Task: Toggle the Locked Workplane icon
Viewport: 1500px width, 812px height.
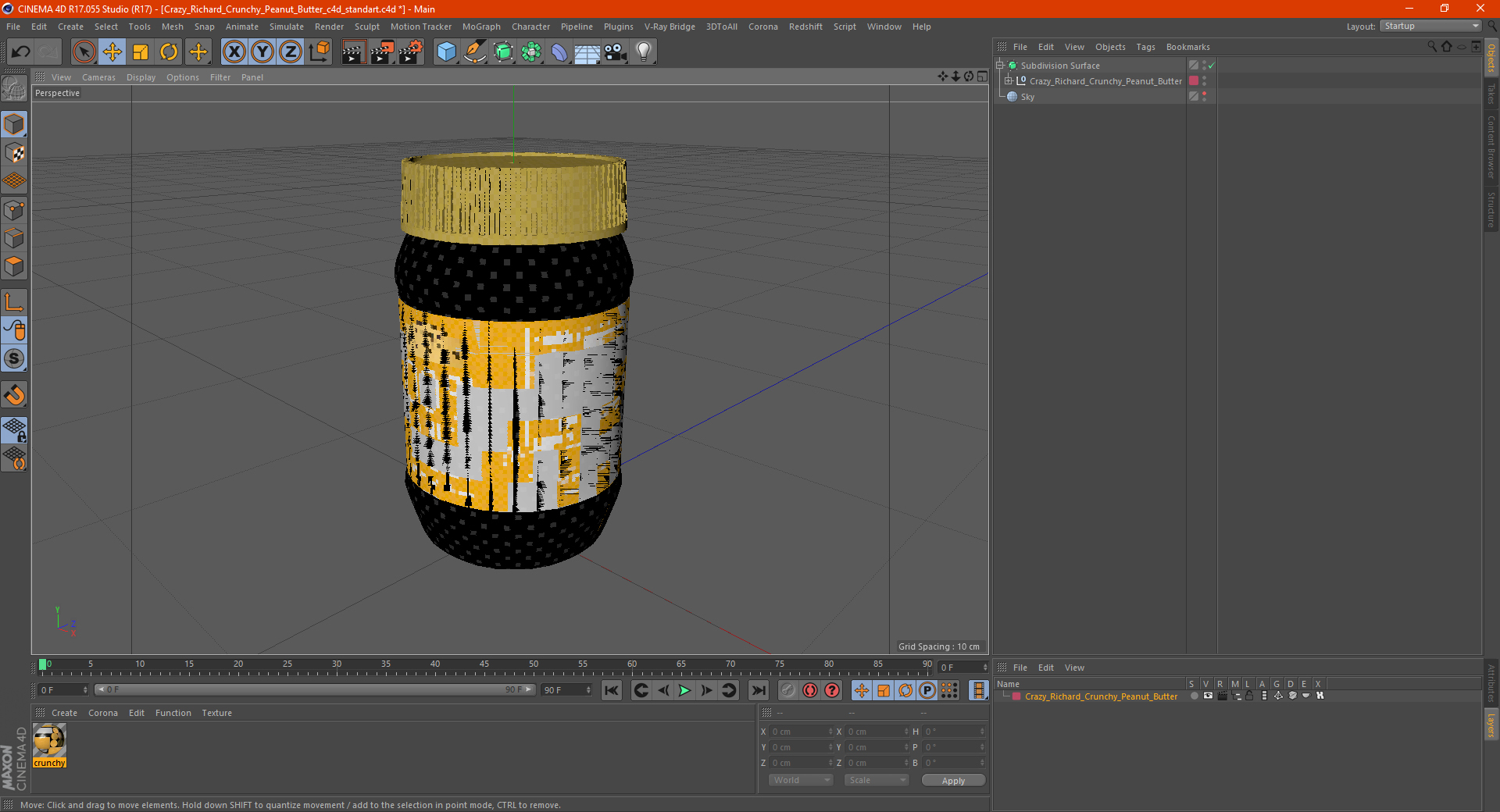Action: 14,430
